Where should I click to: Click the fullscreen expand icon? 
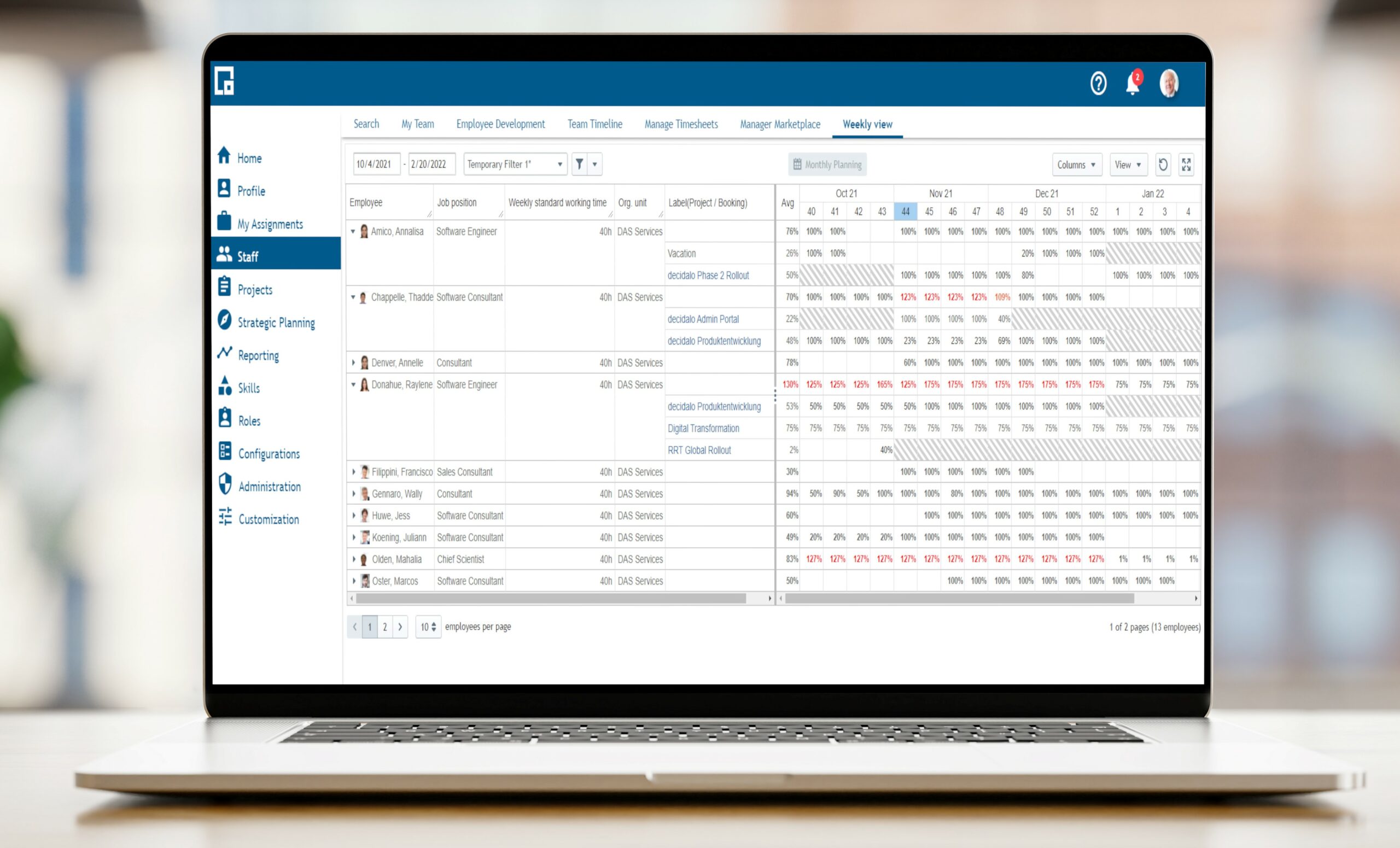coord(1186,165)
